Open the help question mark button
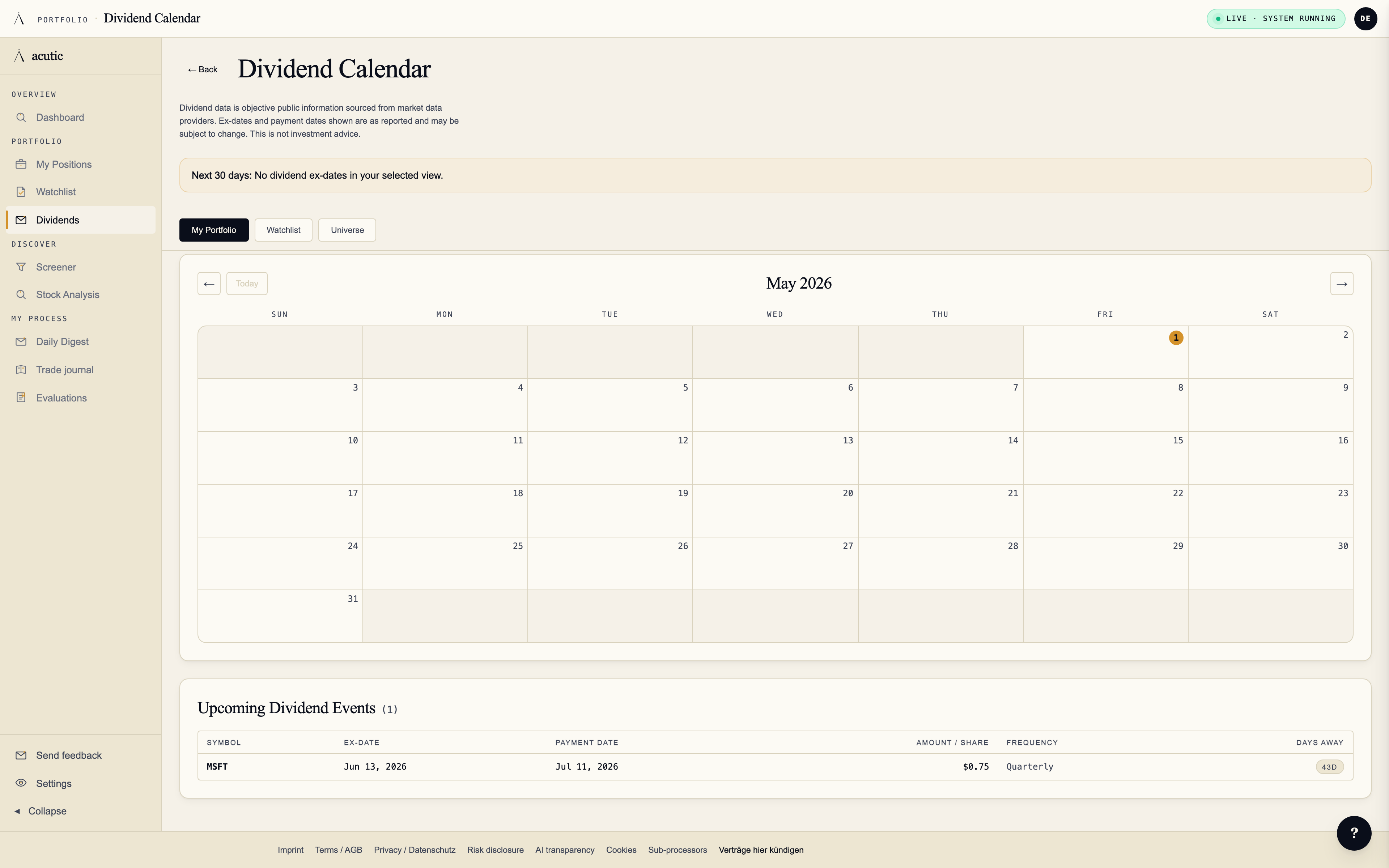Screen dimensions: 1389x868 (1354, 833)
